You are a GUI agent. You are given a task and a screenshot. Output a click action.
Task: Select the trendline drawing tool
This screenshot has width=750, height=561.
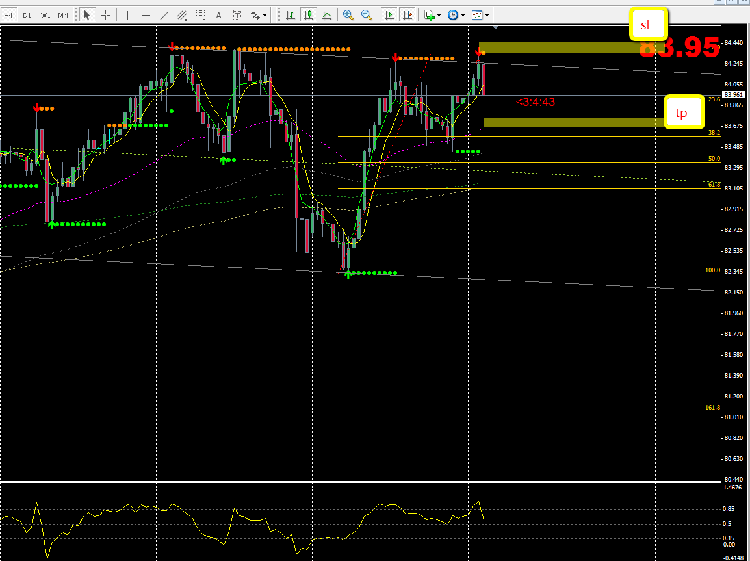pos(164,15)
